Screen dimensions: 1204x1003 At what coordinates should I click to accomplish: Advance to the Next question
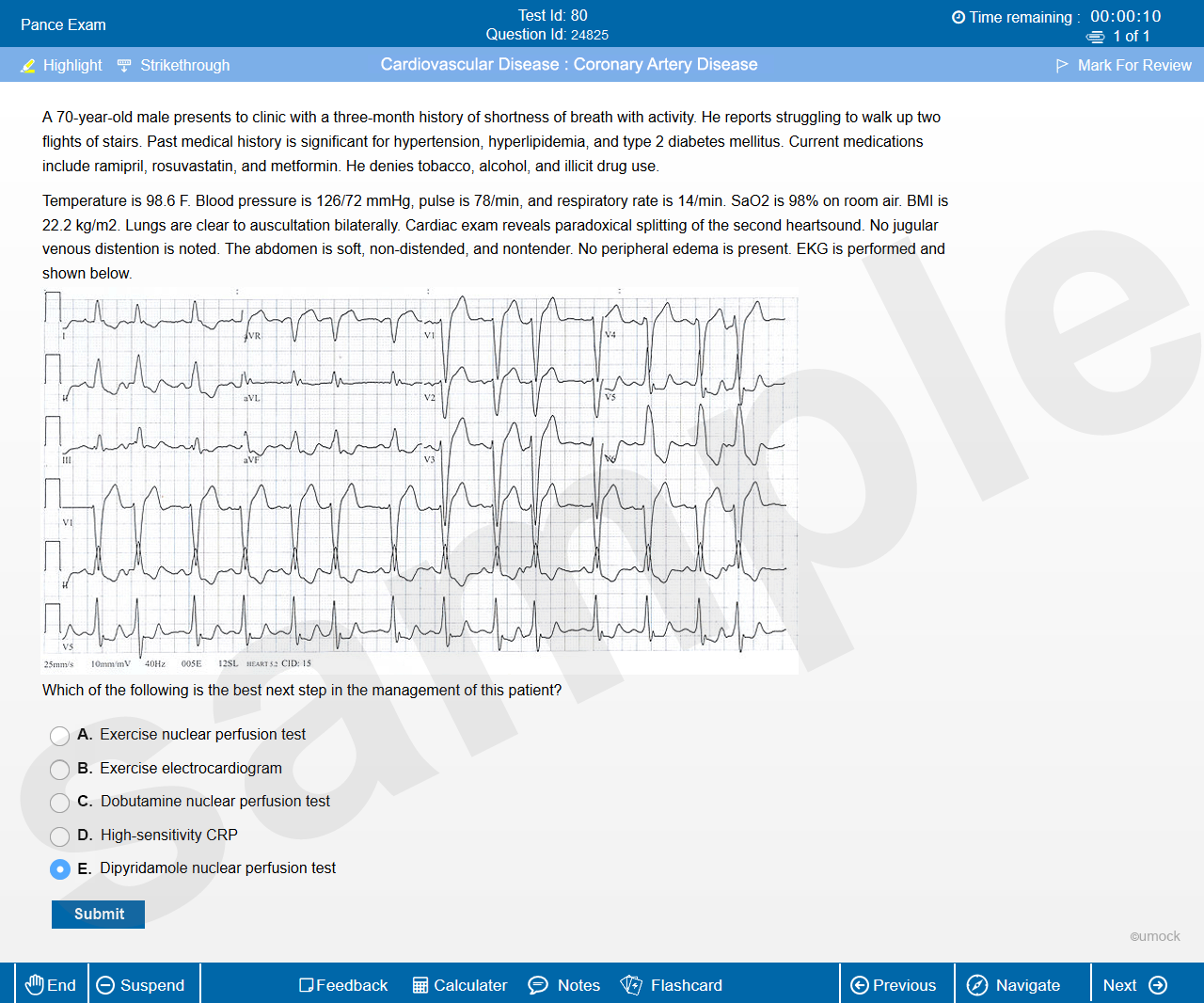coord(1134,985)
